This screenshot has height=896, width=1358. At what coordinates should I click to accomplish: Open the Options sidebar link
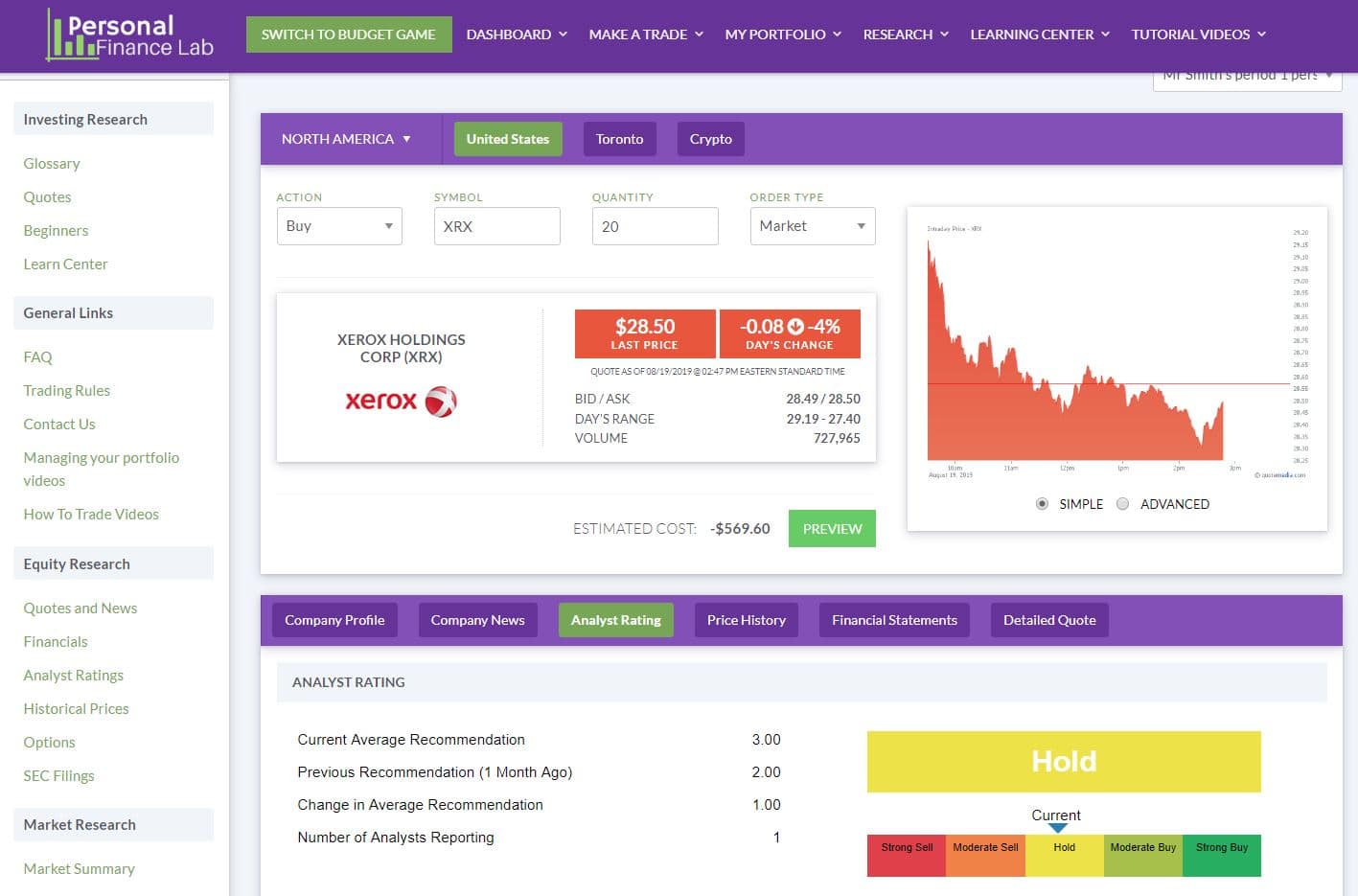point(49,743)
